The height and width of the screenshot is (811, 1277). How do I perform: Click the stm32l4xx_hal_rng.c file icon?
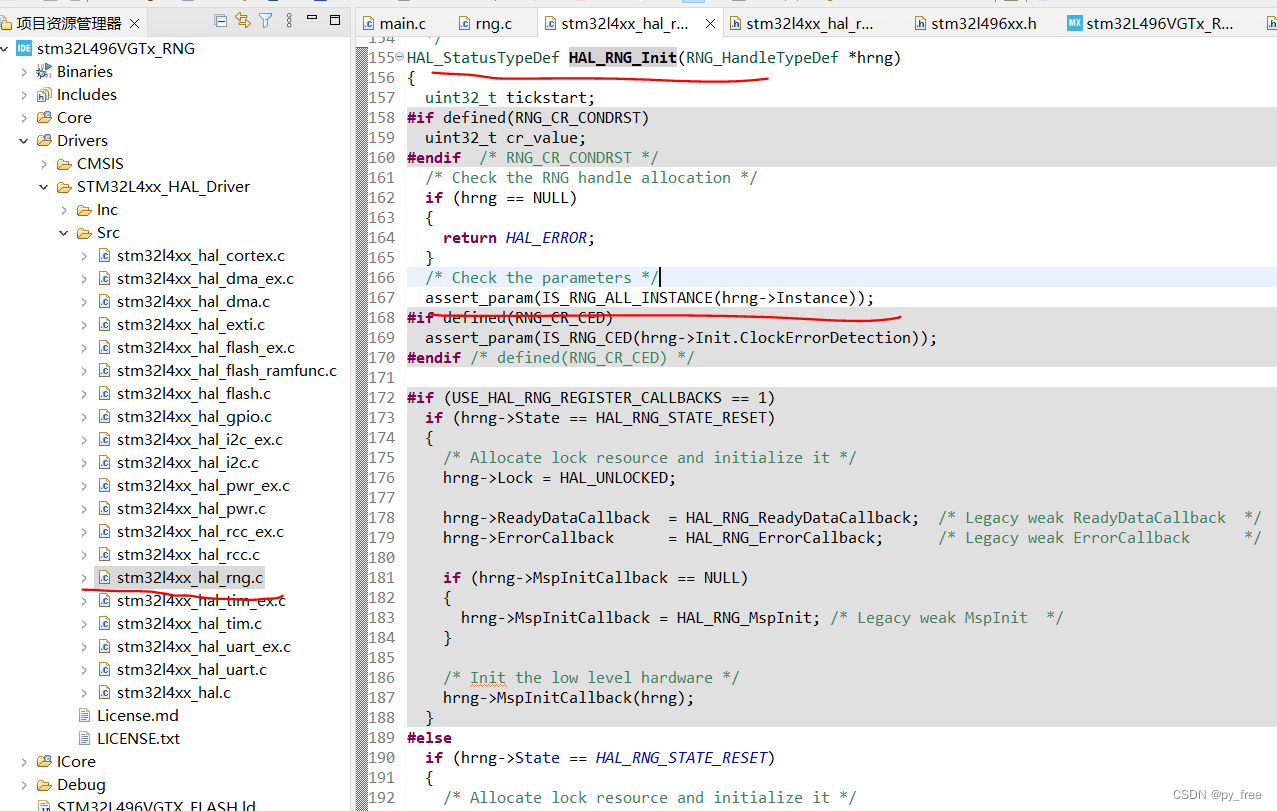click(104, 577)
